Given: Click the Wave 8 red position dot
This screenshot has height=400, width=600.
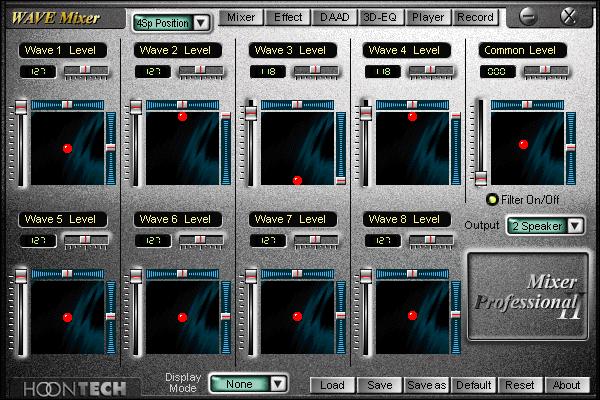Looking at the screenshot, I should click(412, 315).
